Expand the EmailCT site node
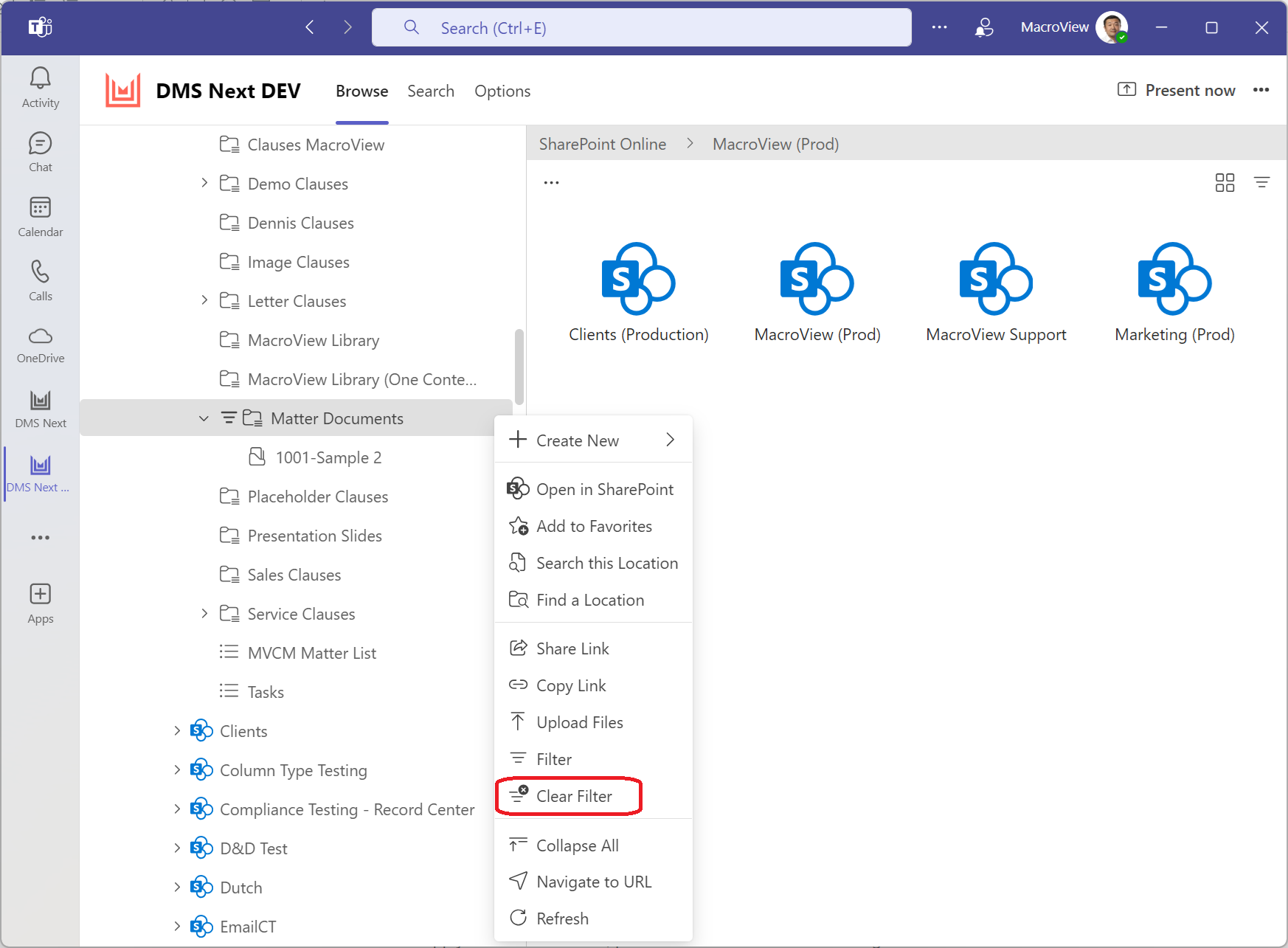Viewport: 1288px width, 948px height. click(177, 926)
